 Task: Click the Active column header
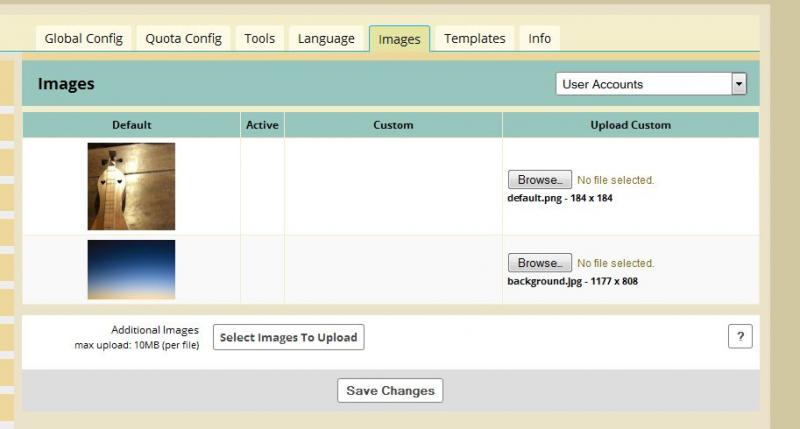pyautogui.click(x=262, y=125)
